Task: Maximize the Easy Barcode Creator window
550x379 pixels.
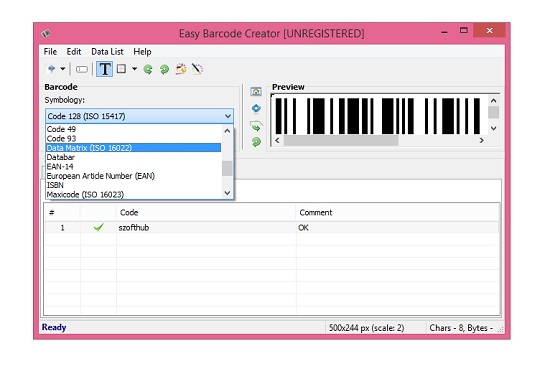Action: click(464, 31)
